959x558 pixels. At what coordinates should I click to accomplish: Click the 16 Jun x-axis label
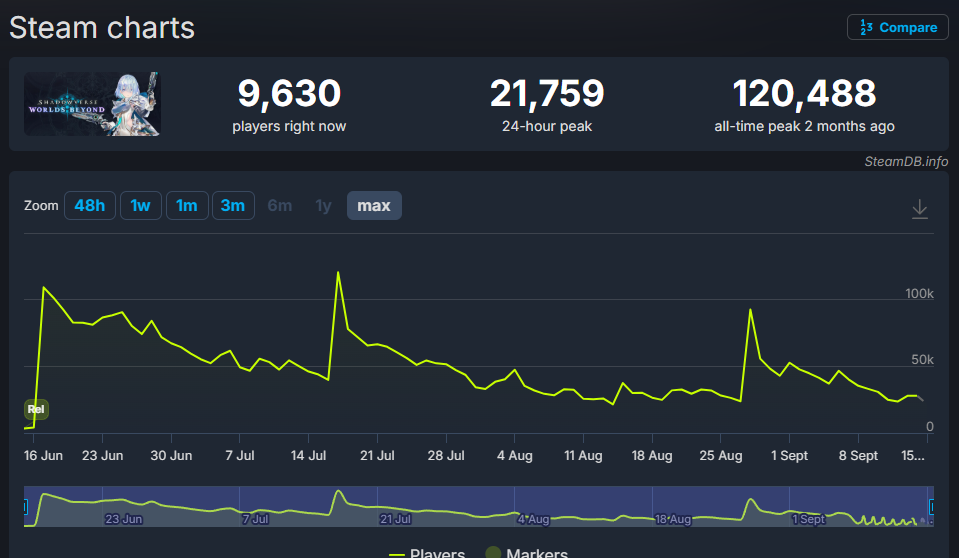(43, 455)
